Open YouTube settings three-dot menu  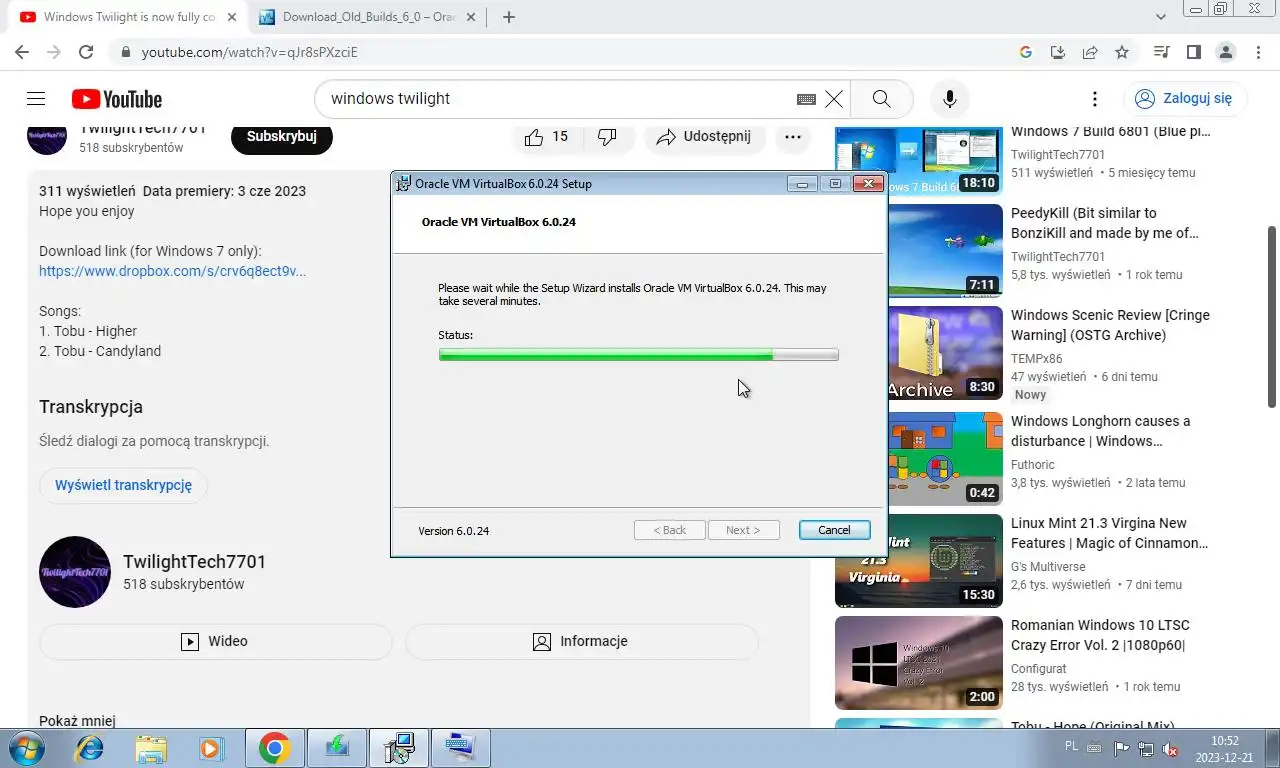tap(1095, 99)
